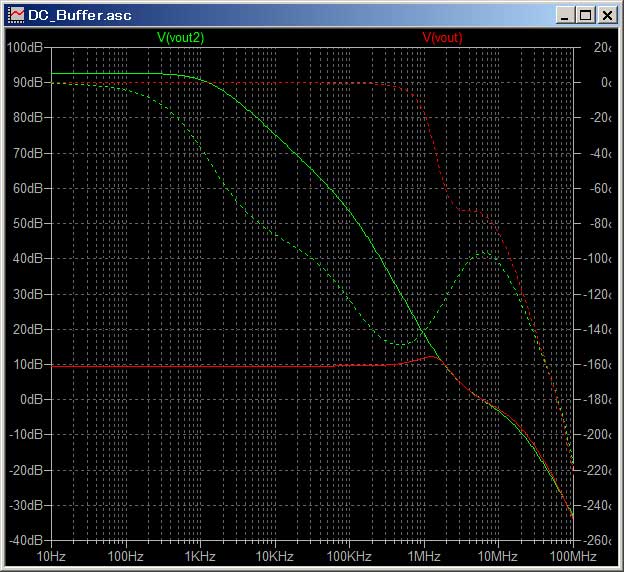Click the V(vout) red trace label
The height and width of the screenshot is (572, 624).
(442, 37)
